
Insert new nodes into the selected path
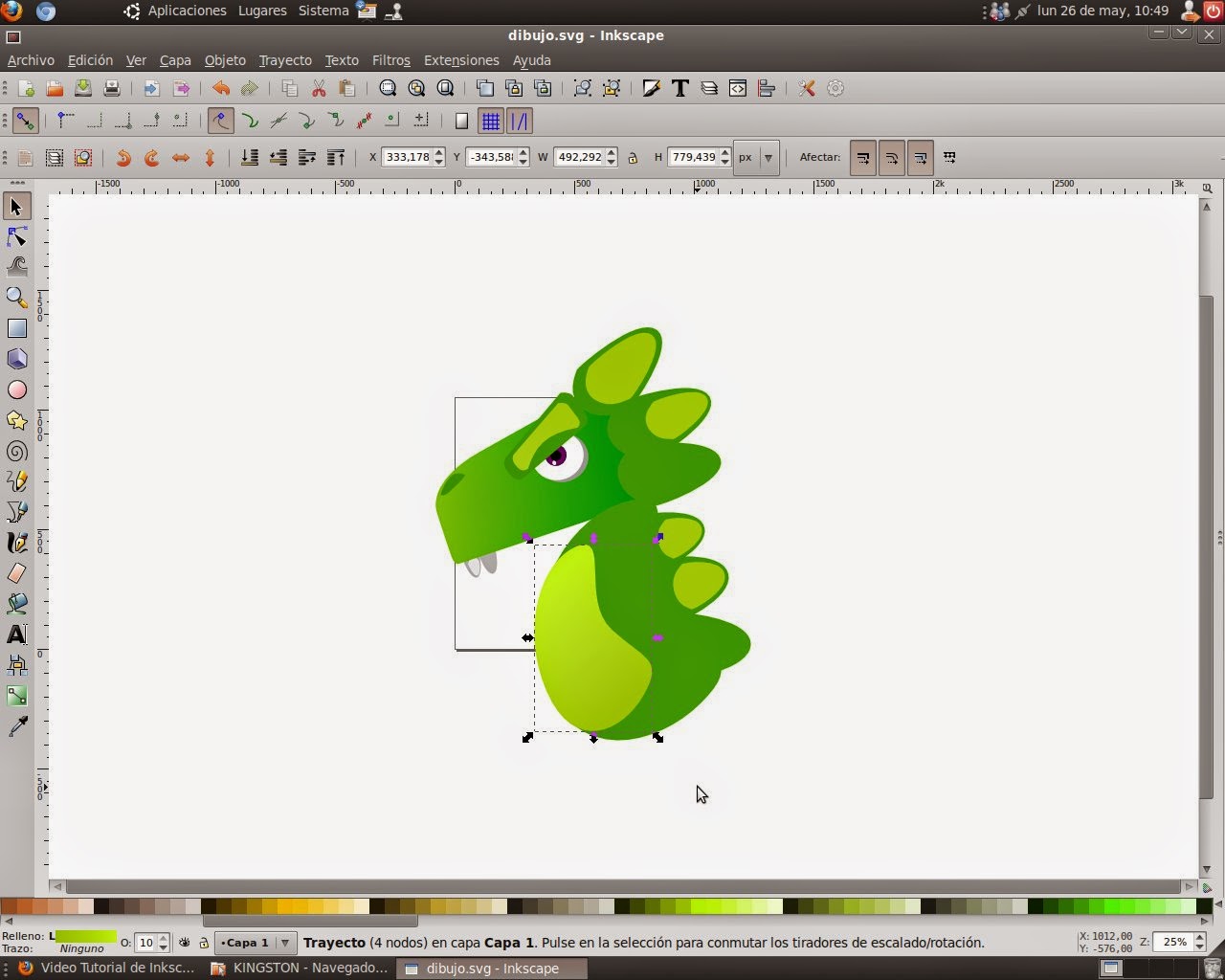64,121
